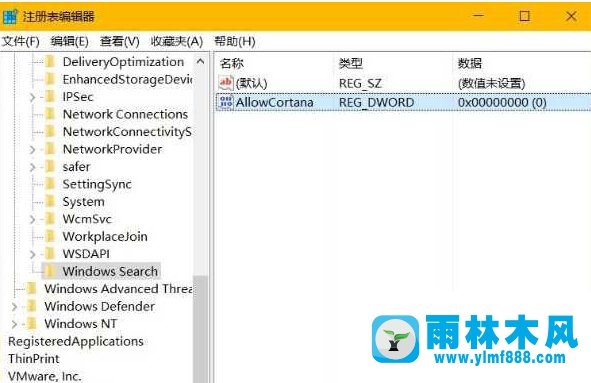The height and width of the screenshot is (383, 591).
Task: Select the Windows NT key
Action: tap(81, 323)
